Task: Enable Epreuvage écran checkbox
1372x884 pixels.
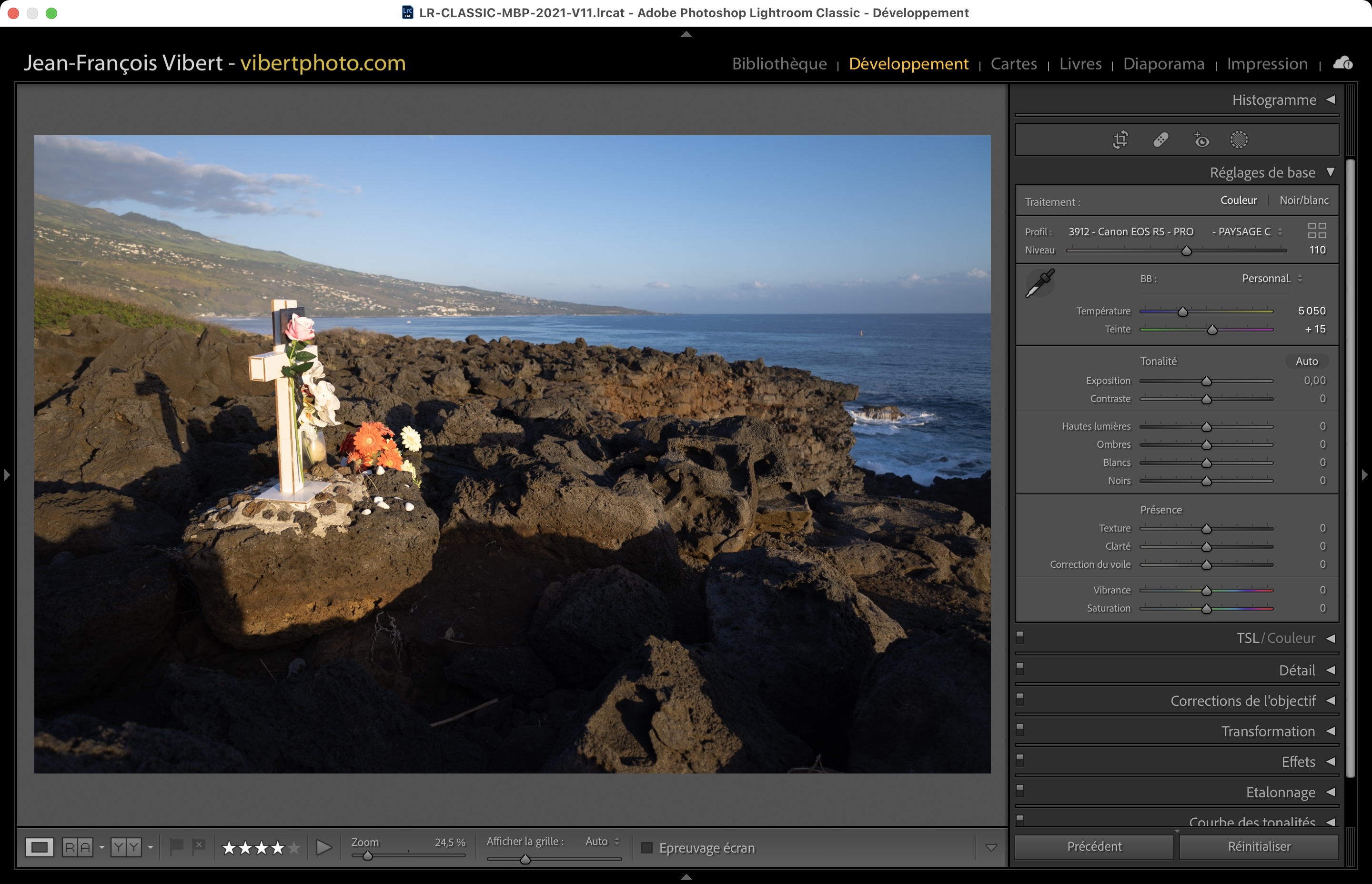Action: pyautogui.click(x=647, y=848)
